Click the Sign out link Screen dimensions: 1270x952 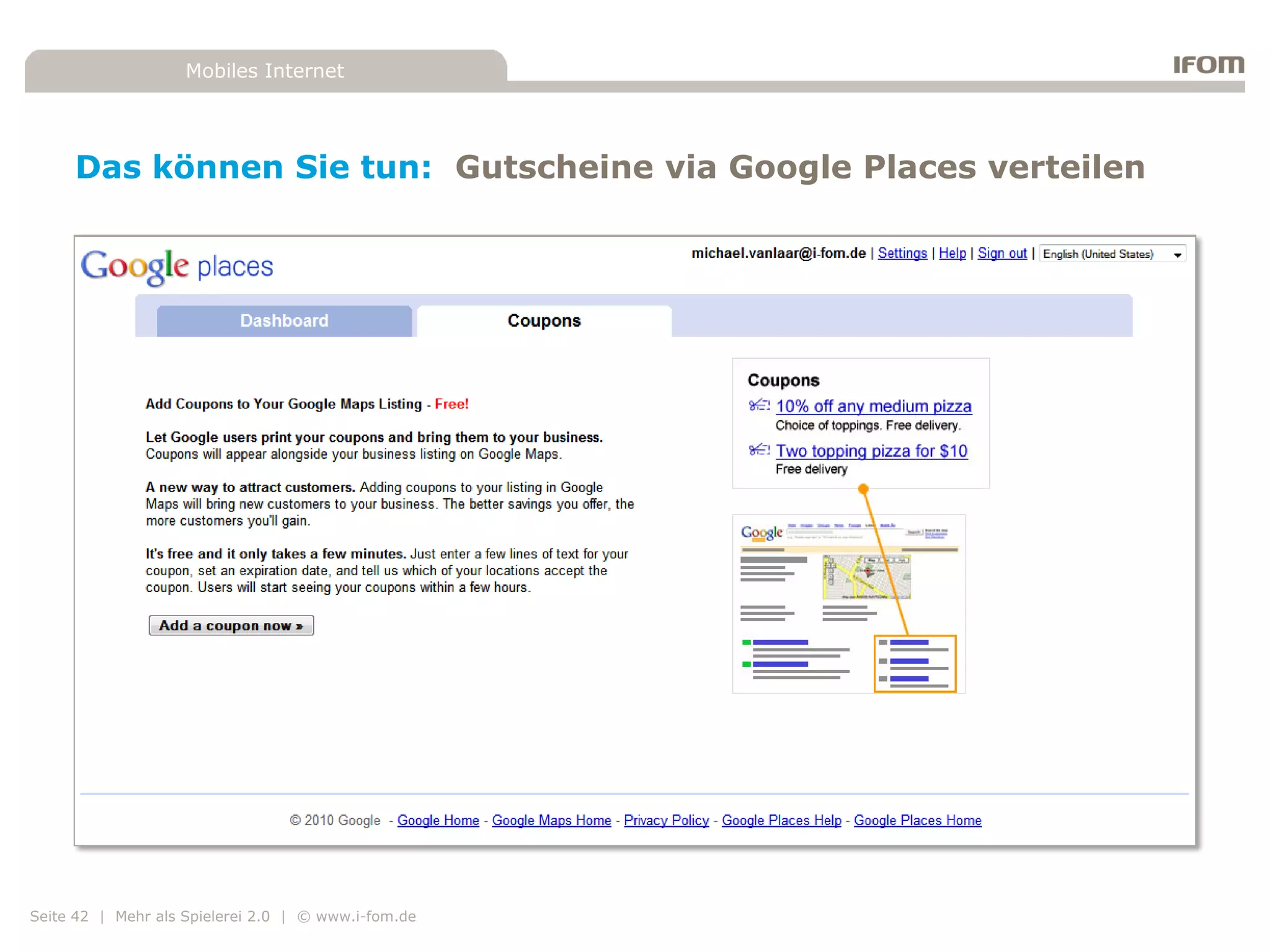click(x=1002, y=253)
